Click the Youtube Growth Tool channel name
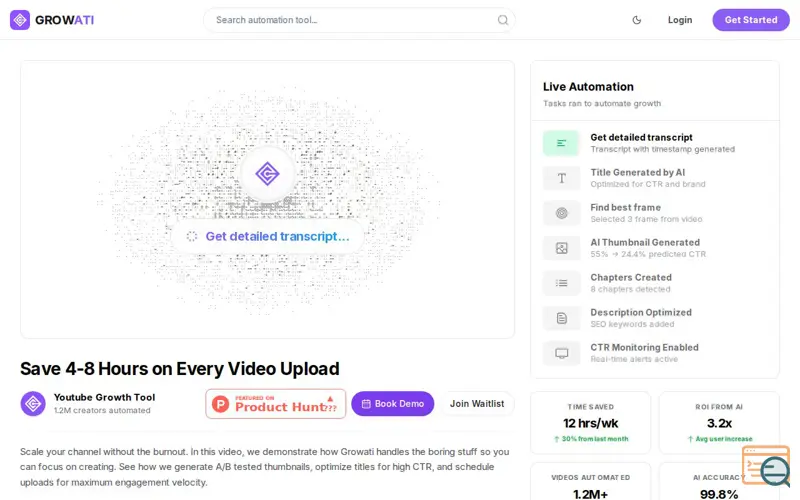Viewport: 800px width, 500px height. (x=104, y=397)
